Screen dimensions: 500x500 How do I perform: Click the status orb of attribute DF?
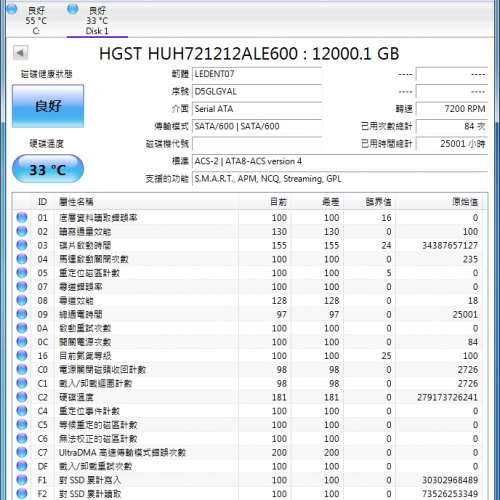tap(22, 466)
